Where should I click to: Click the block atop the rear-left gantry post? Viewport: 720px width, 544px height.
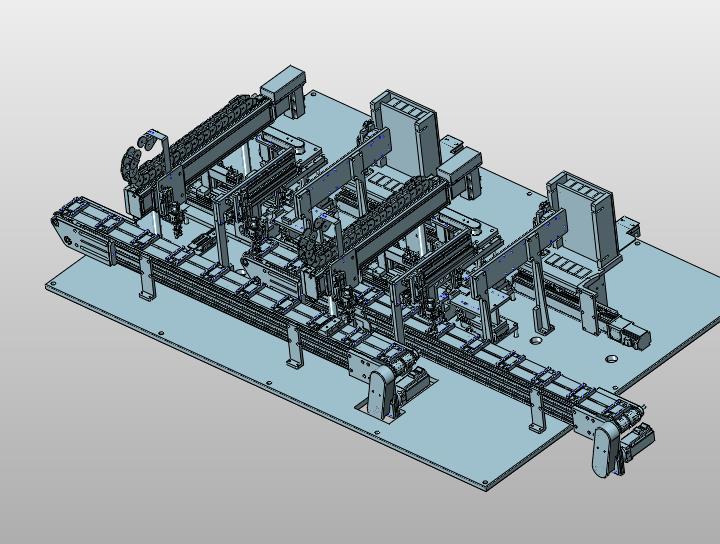(284, 82)
